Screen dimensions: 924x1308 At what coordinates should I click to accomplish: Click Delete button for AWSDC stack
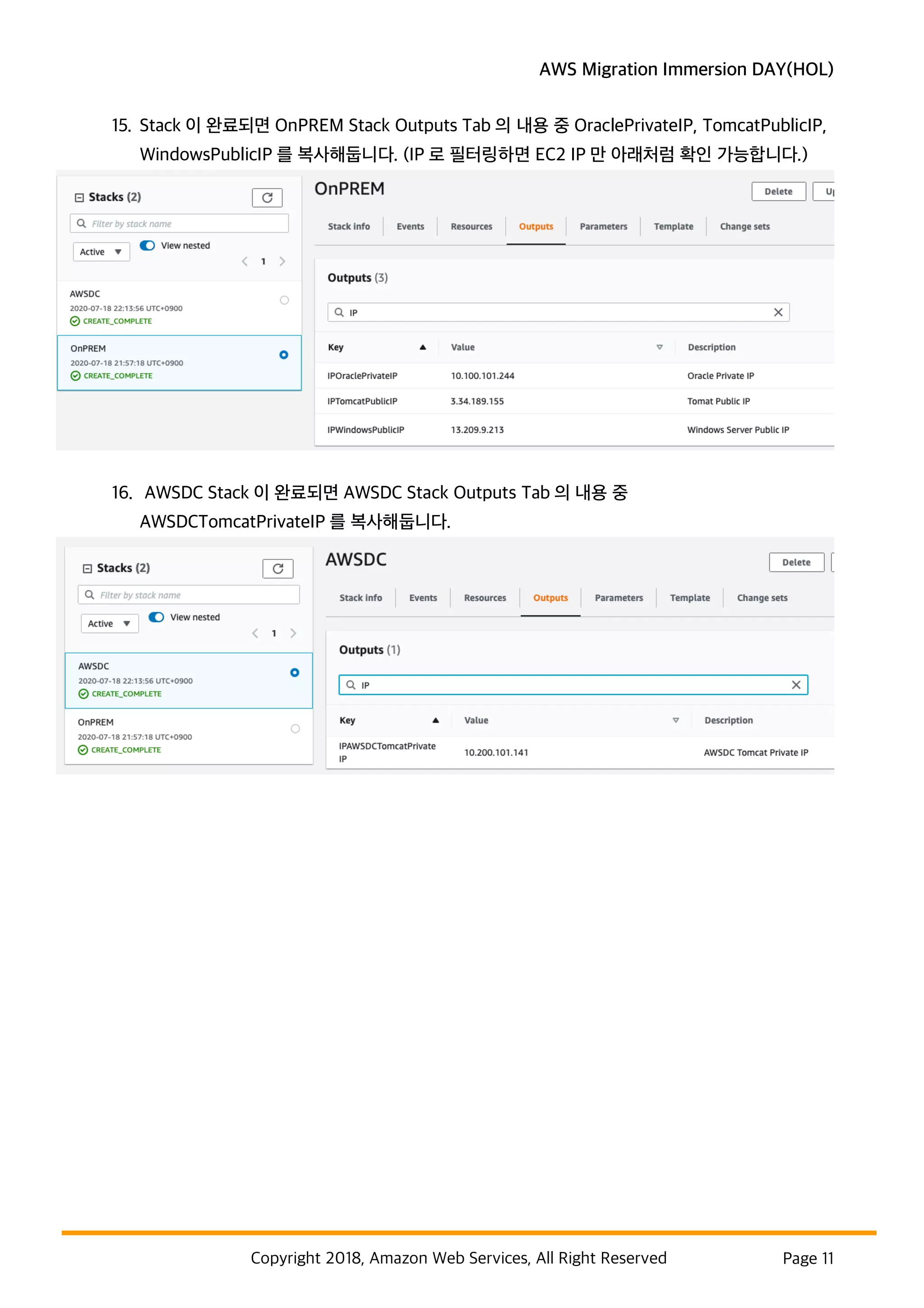[796, 563]
